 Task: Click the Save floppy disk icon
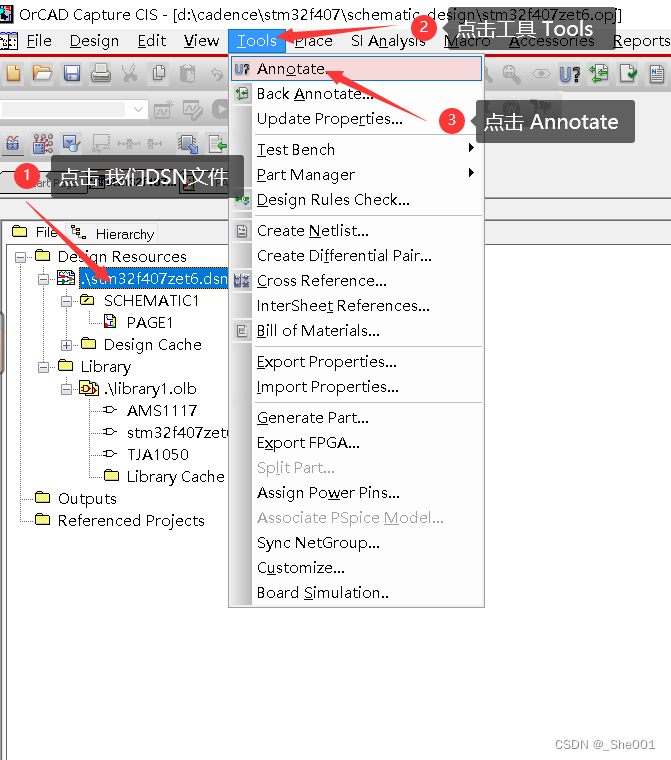pos(72,74)
